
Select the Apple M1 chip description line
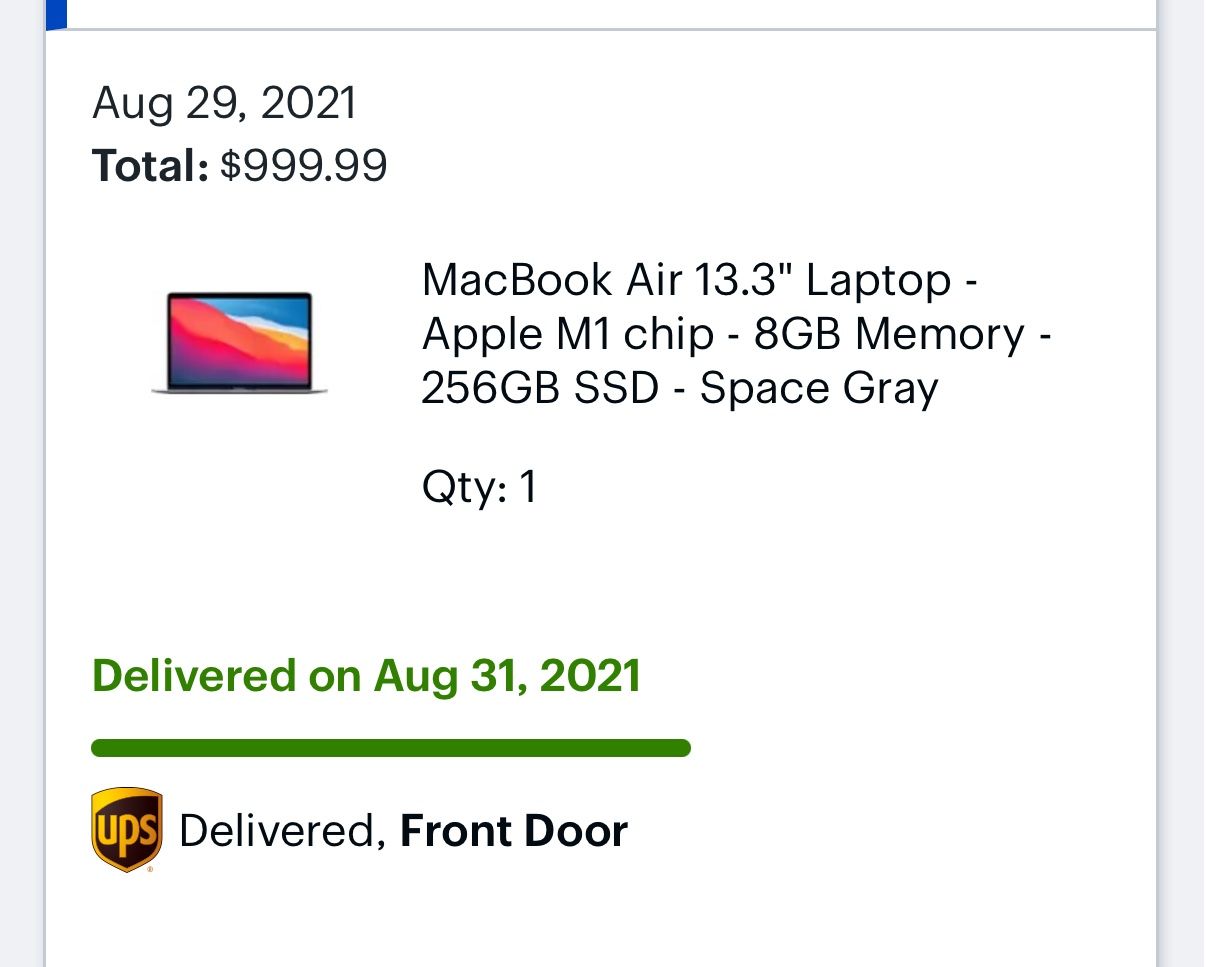click(x=567, y=334)
